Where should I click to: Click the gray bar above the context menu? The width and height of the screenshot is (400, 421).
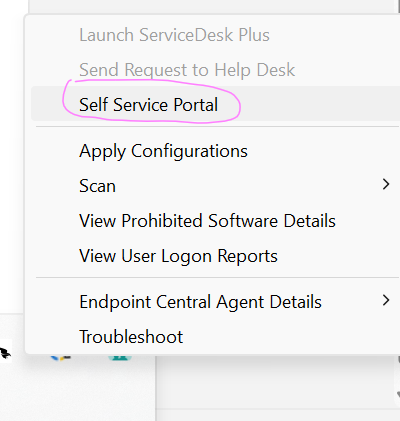[212, 6]
